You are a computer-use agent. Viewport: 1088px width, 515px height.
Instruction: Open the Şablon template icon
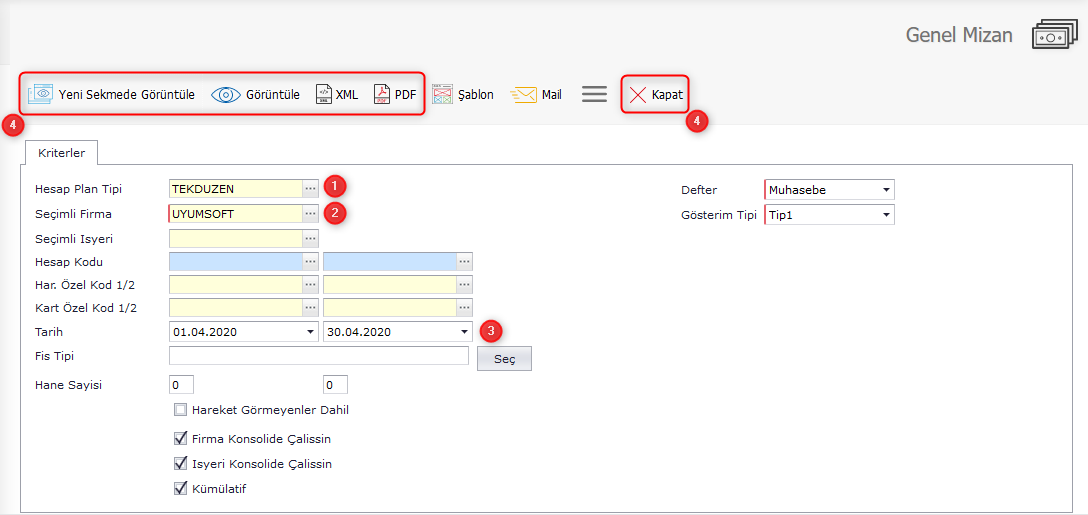(443, 95)
